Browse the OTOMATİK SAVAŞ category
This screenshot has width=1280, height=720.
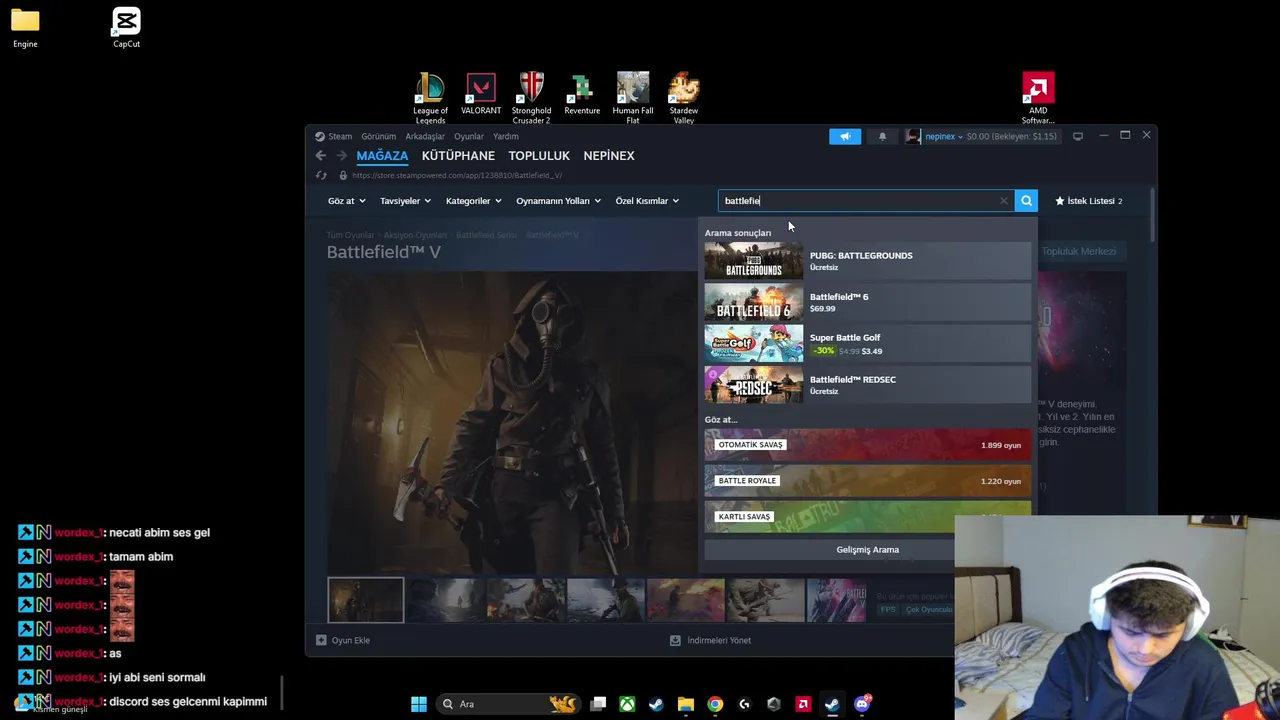(x=867, y=445)
